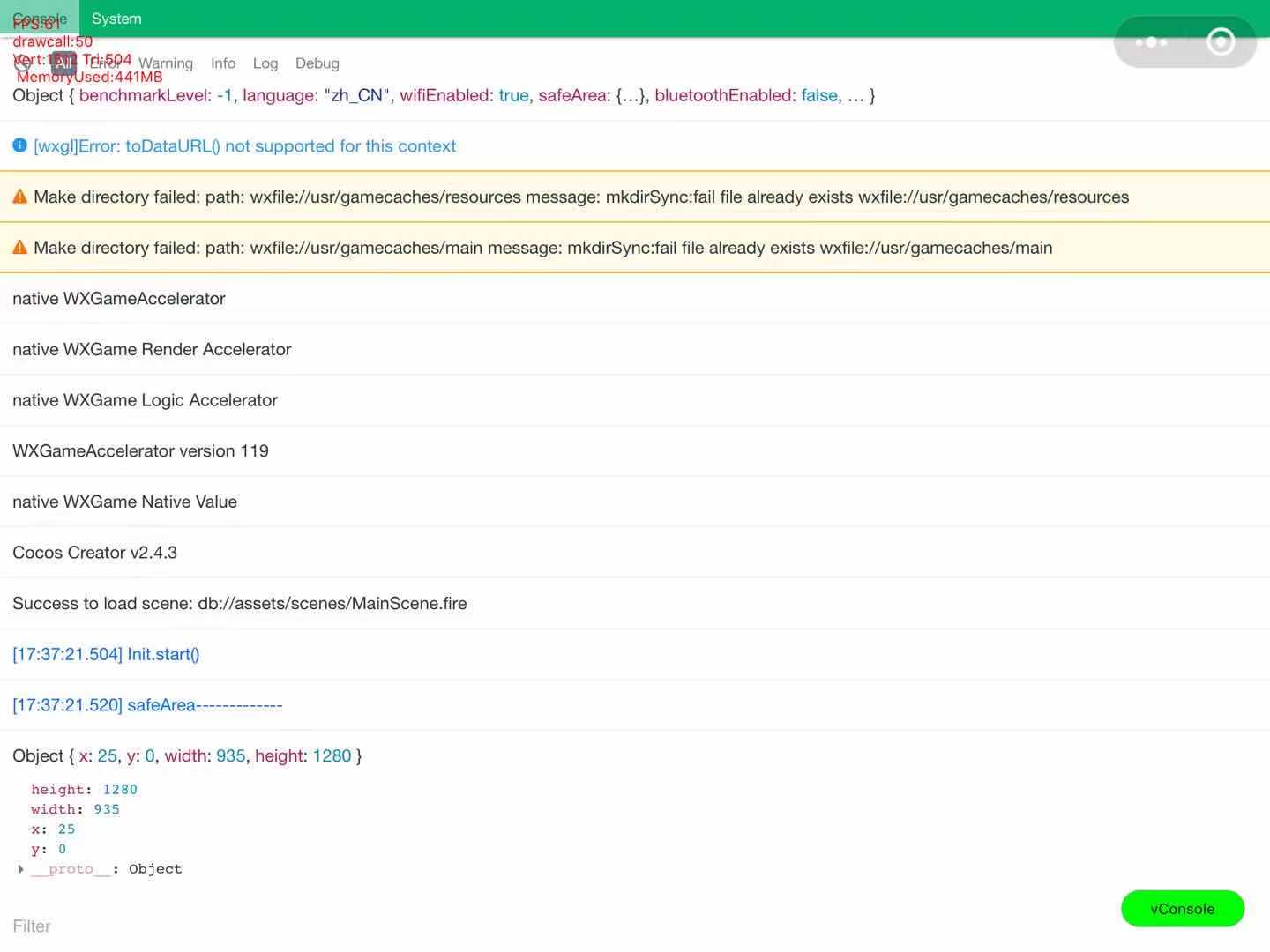Select the Log filter tab
1270x952 pixels.
265,63
